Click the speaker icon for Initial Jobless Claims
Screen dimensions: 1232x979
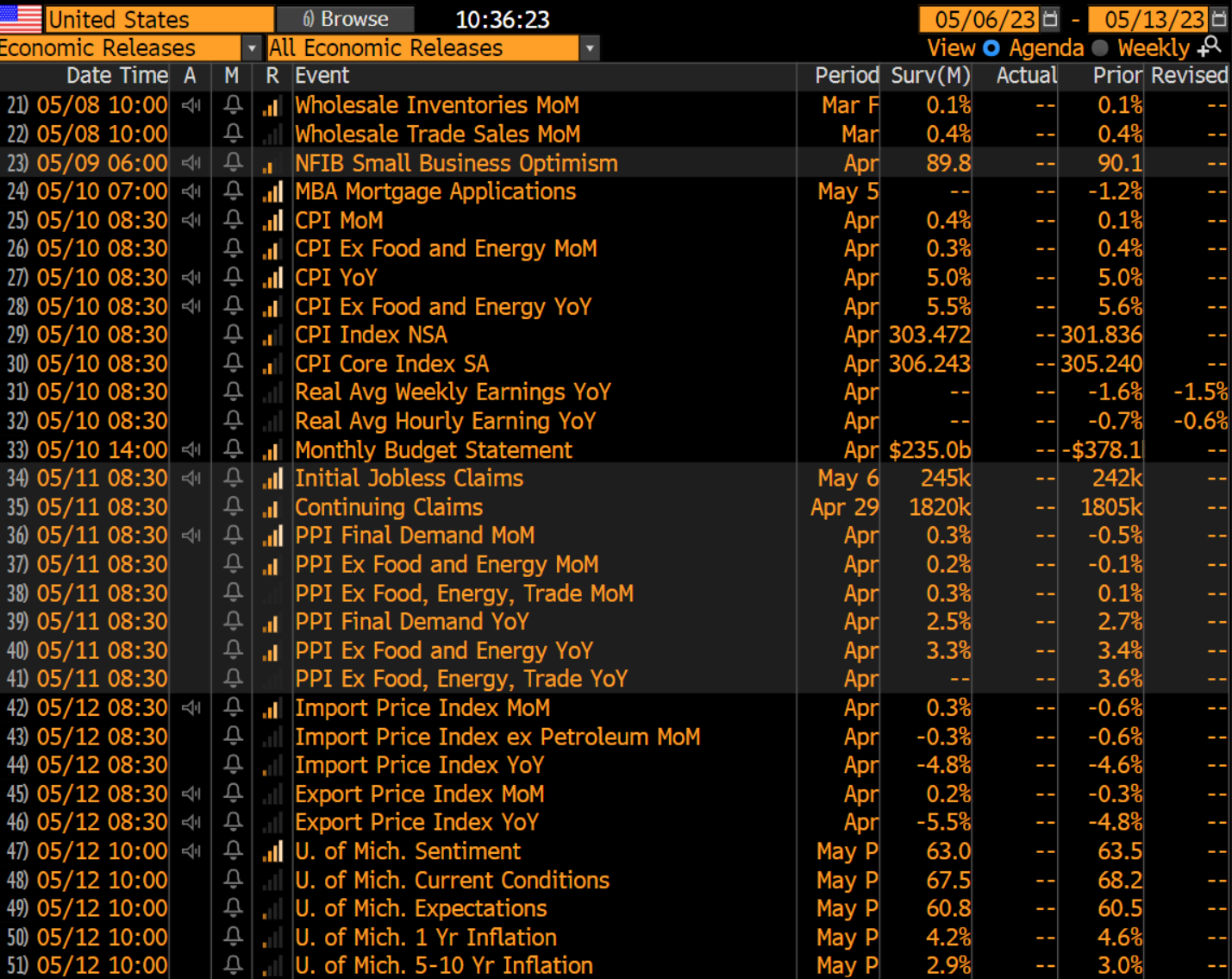click(191, 478)
